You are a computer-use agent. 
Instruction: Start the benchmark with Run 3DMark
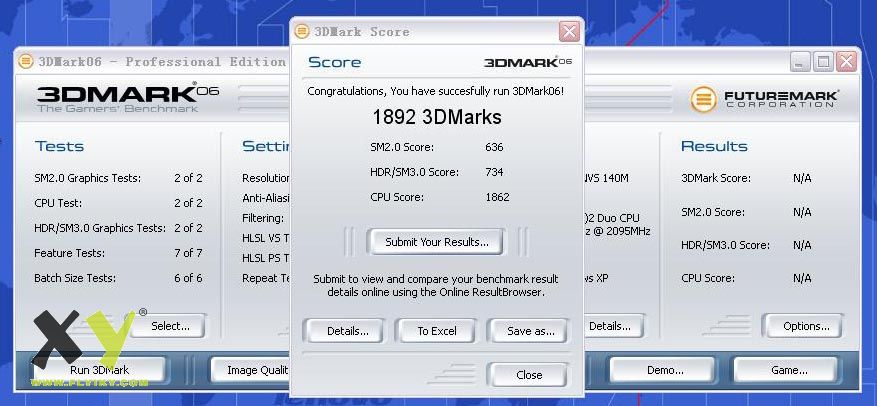[x=99, y=370]
